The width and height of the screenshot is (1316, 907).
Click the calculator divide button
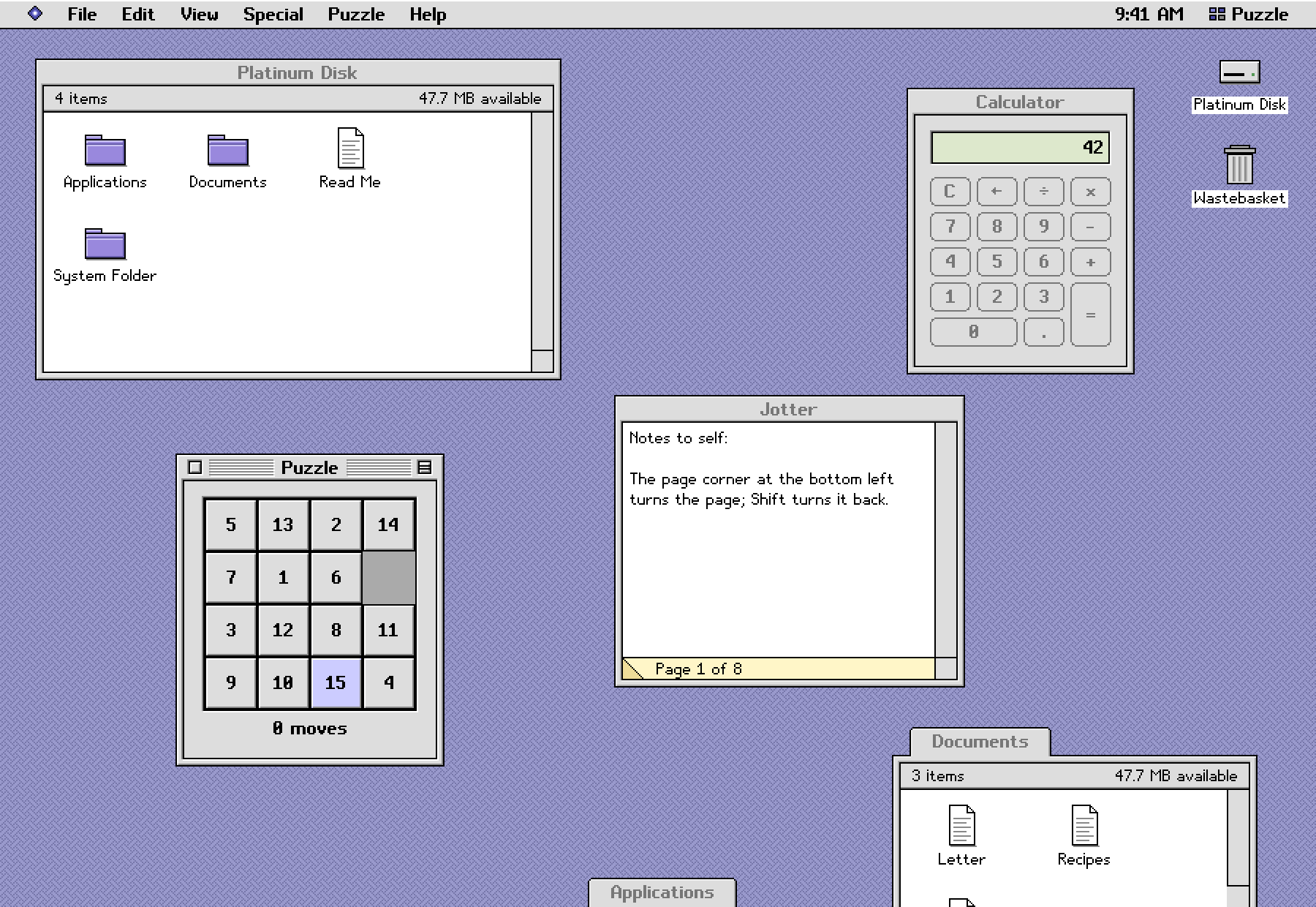(1043, 192)
